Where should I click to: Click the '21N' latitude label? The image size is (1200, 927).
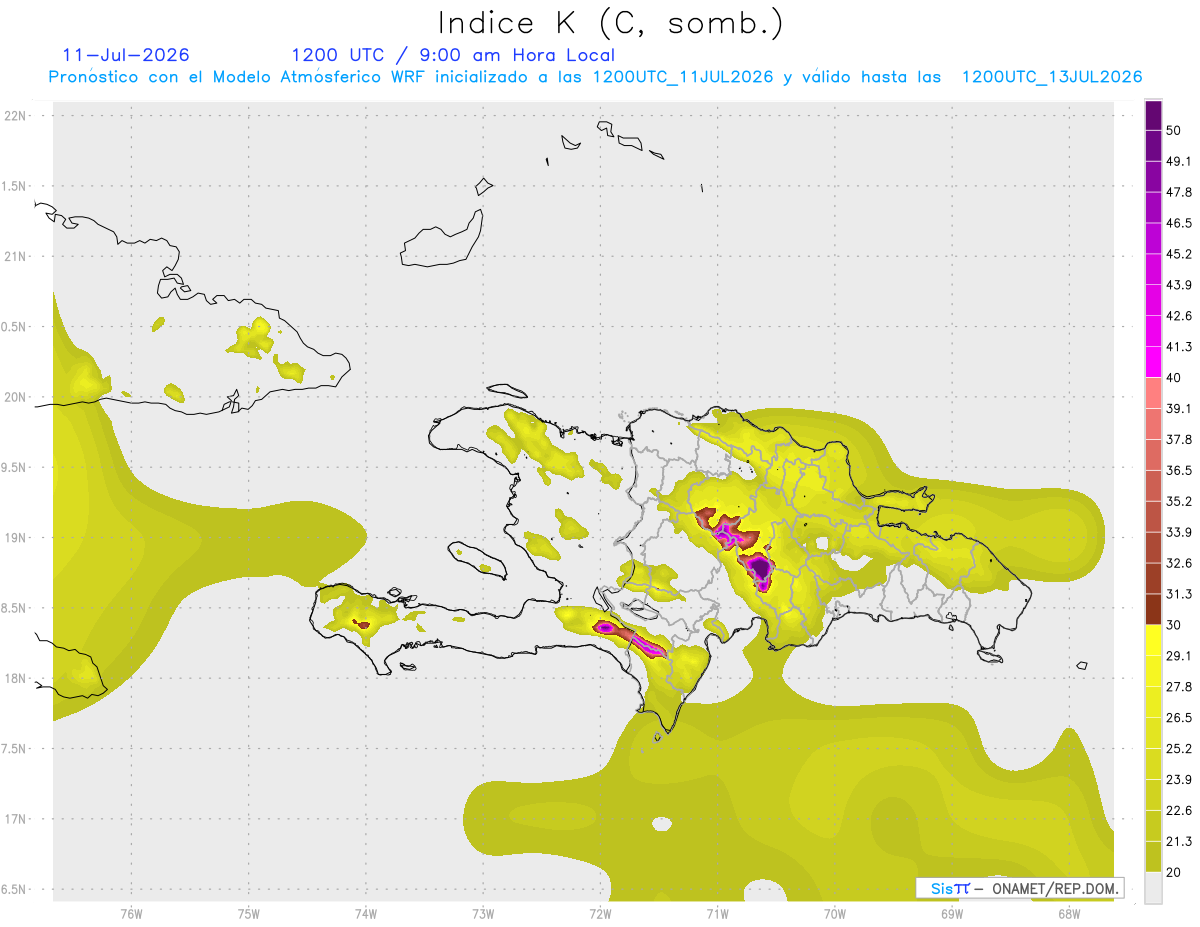pos(15,256)
